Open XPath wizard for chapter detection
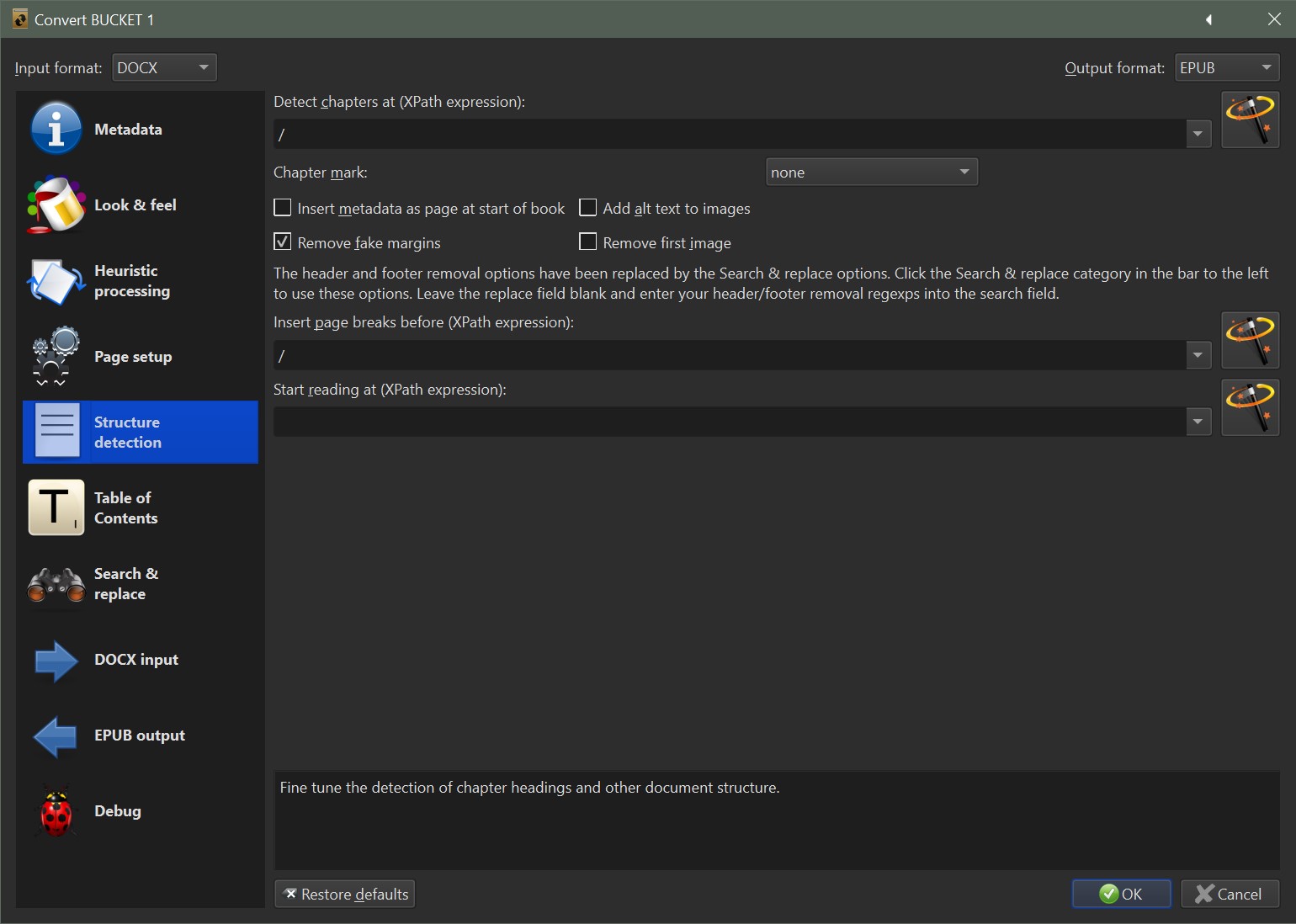This screenshot has width=1296, height=924. tap(1250, 119)
